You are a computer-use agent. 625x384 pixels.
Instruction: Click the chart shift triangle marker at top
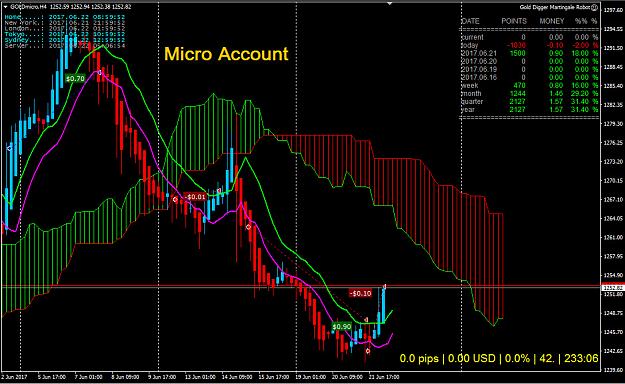point(389,4)
